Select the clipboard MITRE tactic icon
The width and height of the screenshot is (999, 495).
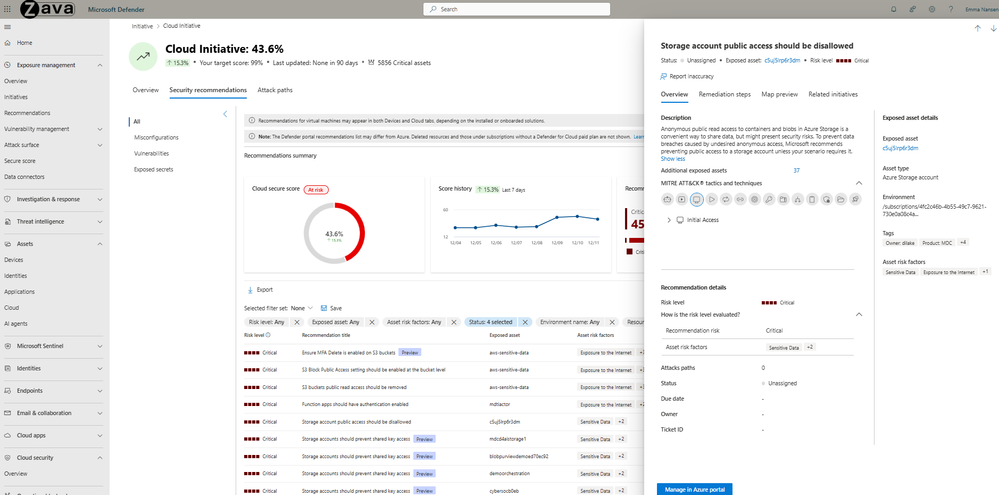click(812, 199)
